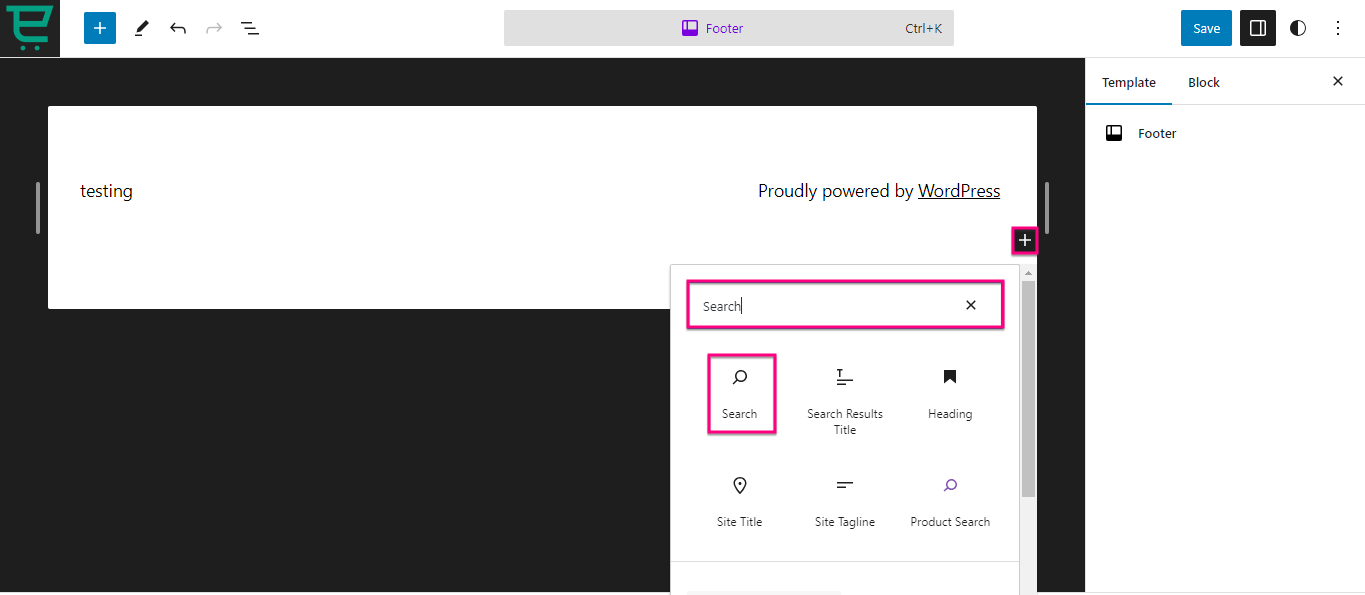The width and height of the screenshot is (1365, 595).
Task: Insert the Product Search block
Action: [x=950, y=502]
